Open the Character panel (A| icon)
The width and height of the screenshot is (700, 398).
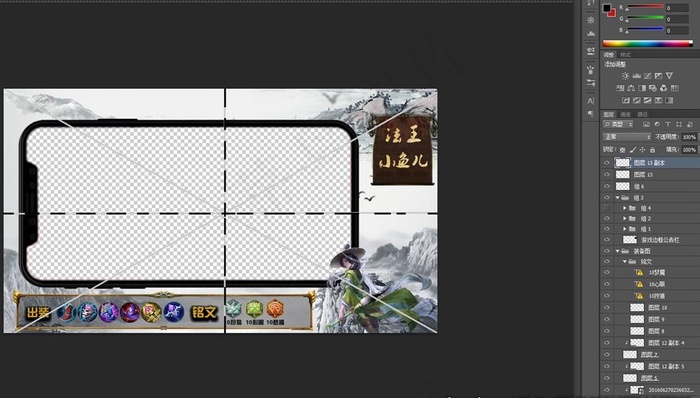591,101
